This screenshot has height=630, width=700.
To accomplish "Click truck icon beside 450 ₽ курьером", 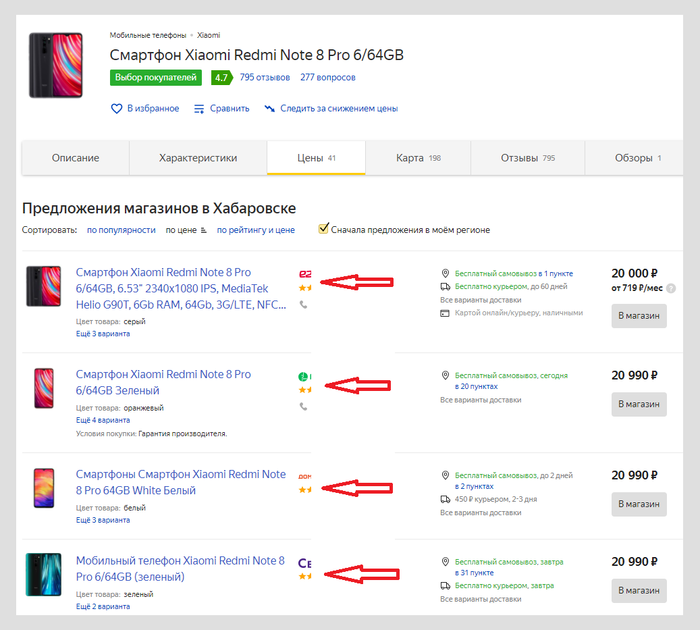I will [x=445, y=499].
